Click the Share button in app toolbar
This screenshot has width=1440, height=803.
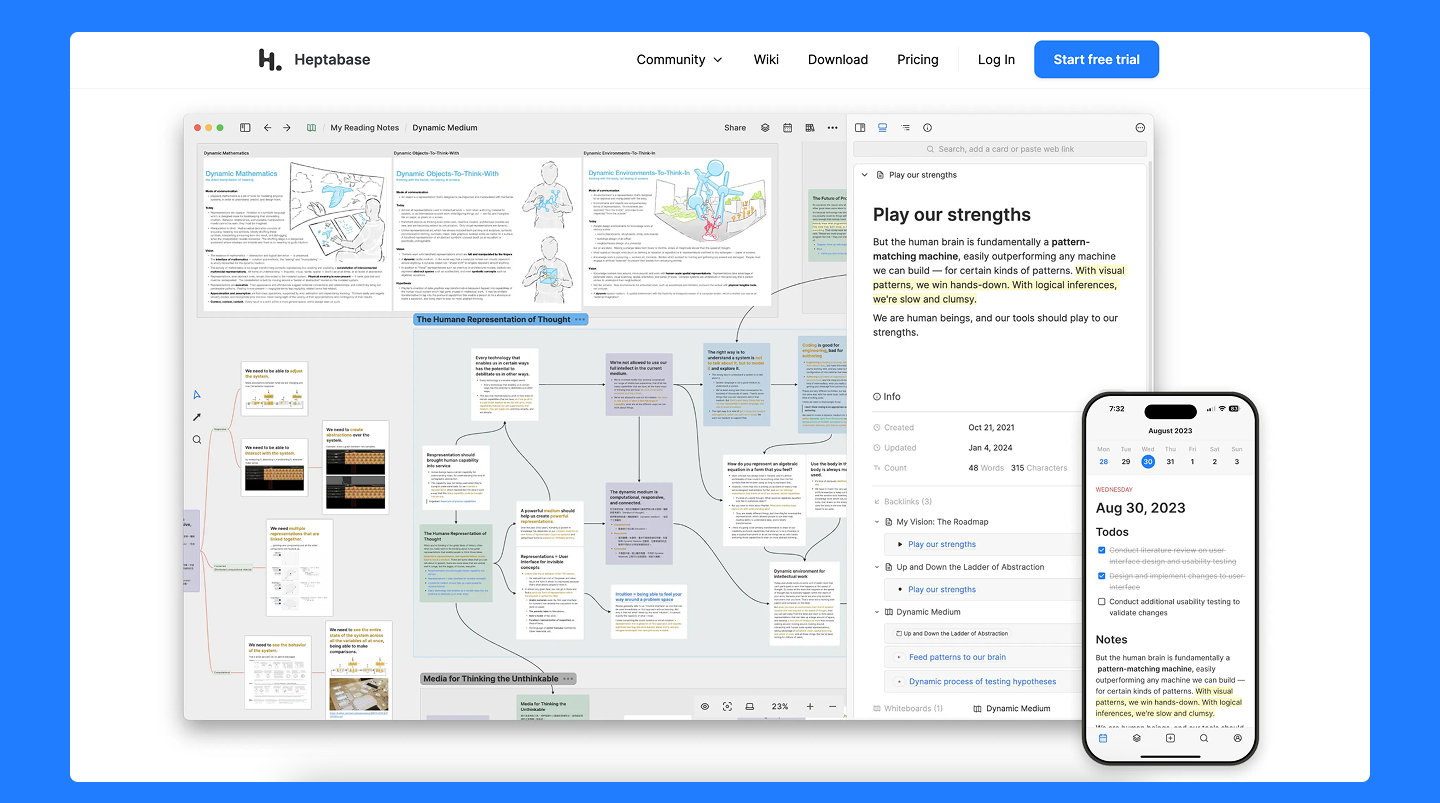(735, 128)
